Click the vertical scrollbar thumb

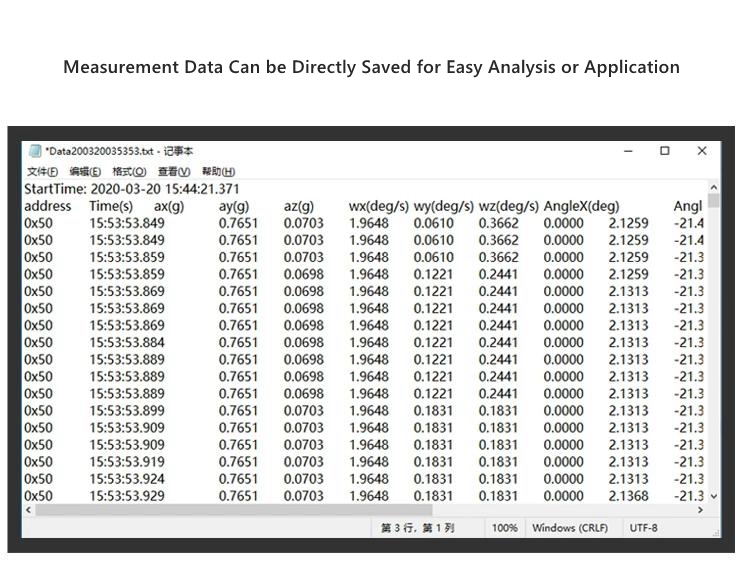[713, 201]
